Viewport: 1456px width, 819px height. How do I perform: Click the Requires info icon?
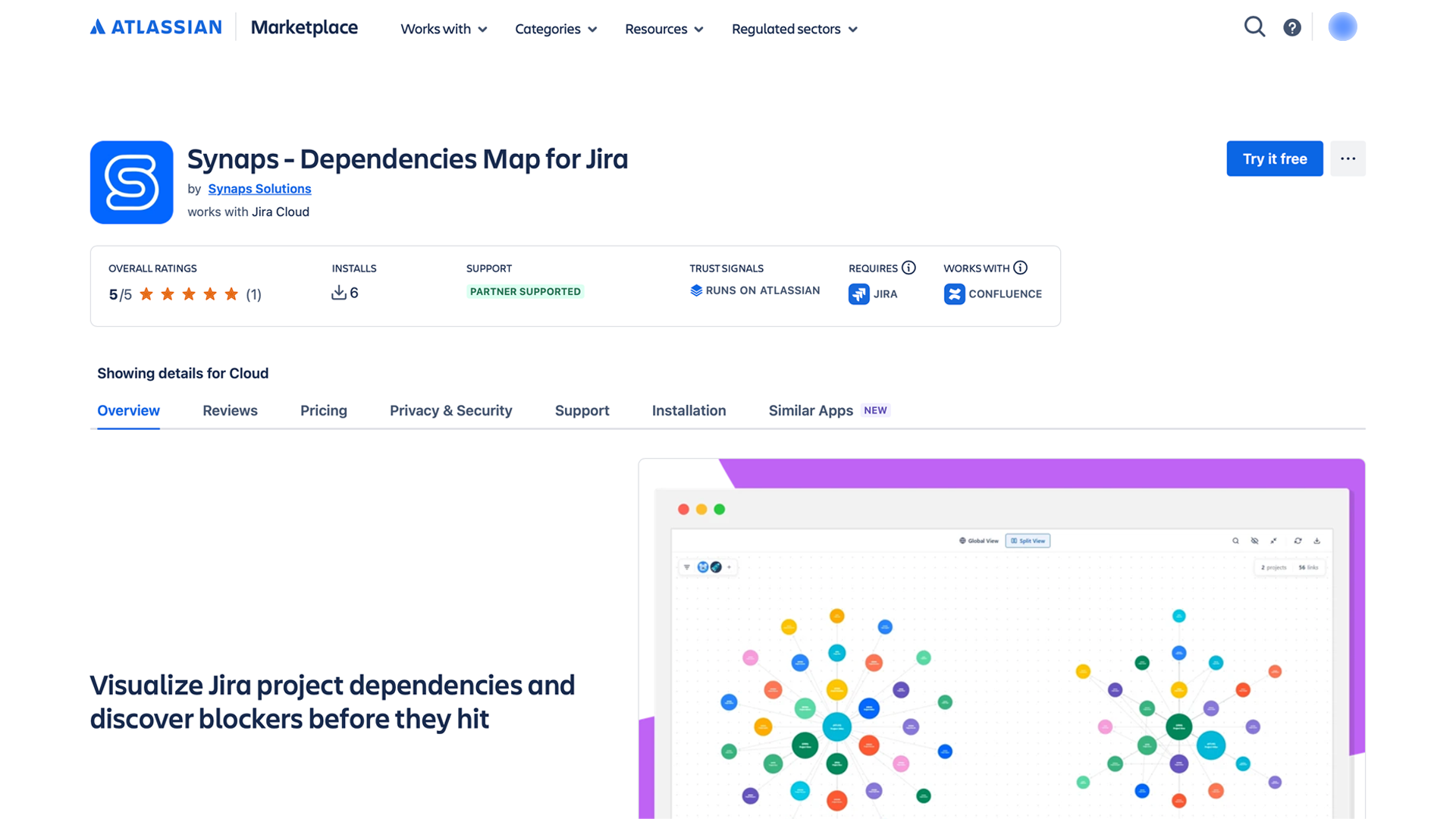[x=908, y=268]
